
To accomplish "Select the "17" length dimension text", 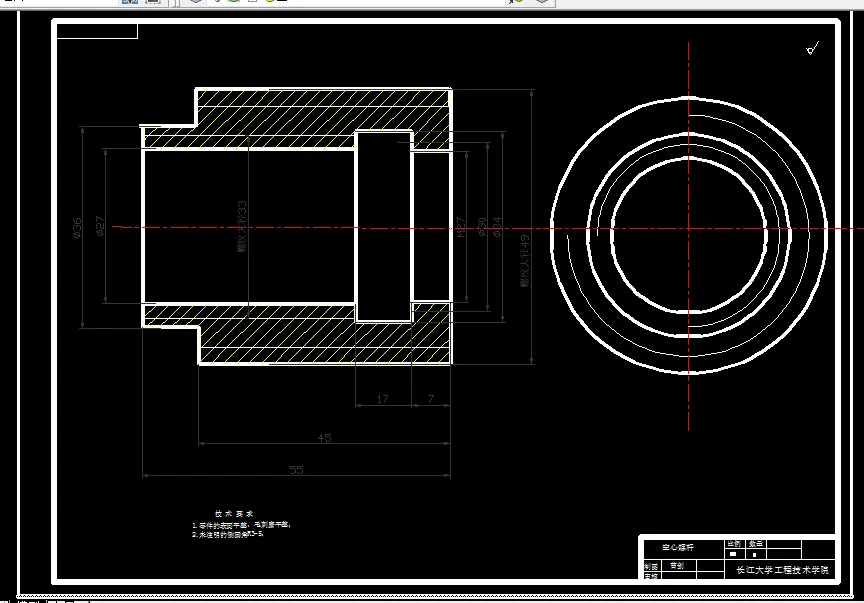I will click(x=383, y=399).
